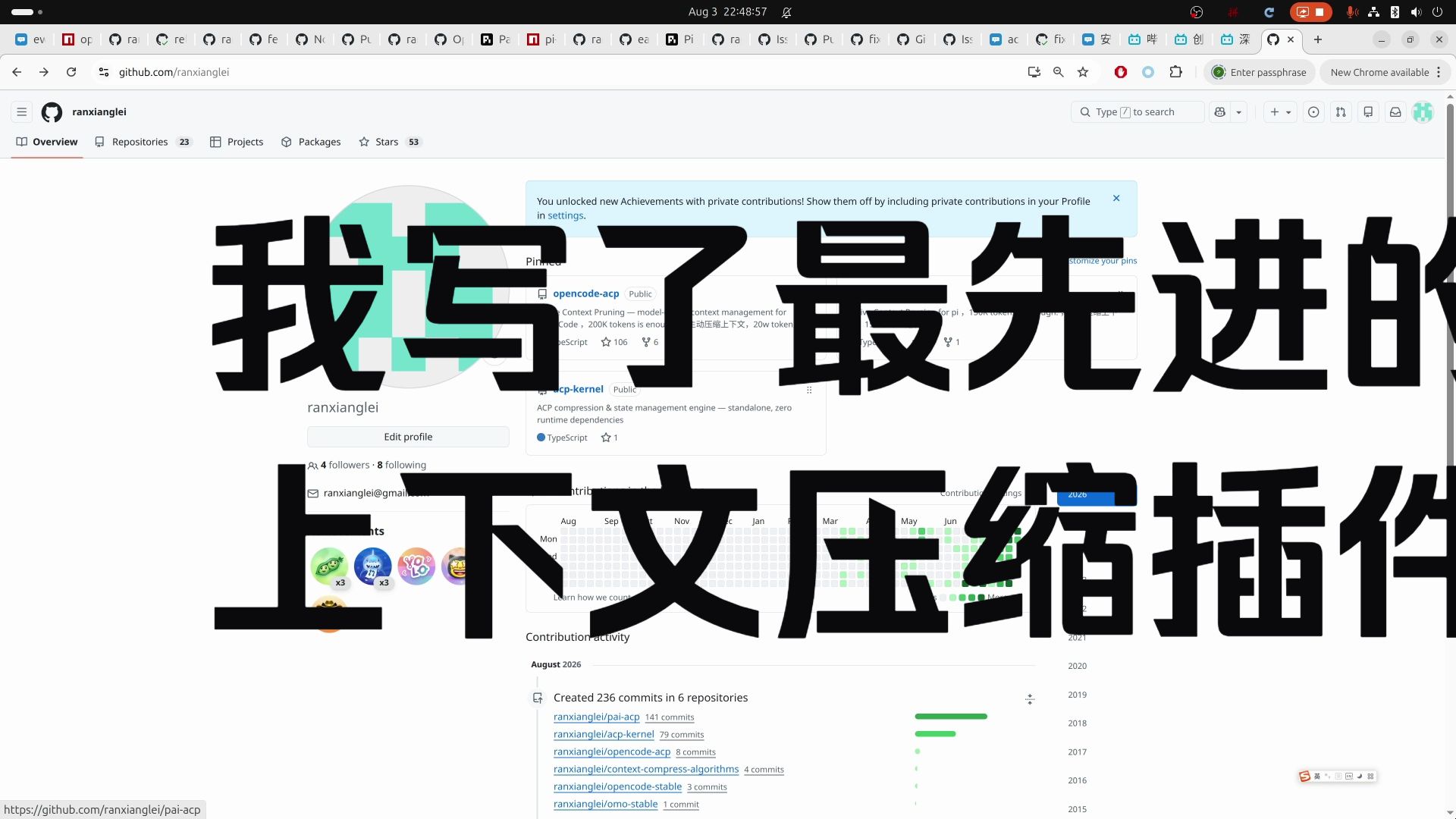Select year 2015 in contribution filter
Screen dimensions: 1456x819
(1077, 809)
